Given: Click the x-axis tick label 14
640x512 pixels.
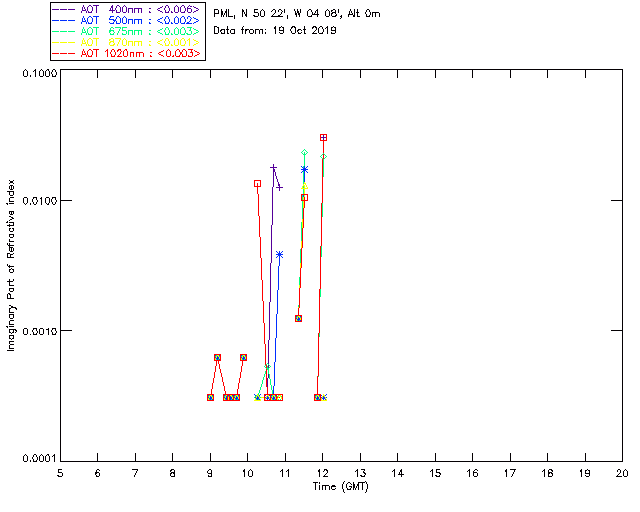Looking at the screenshot, I should coord(398,473).
